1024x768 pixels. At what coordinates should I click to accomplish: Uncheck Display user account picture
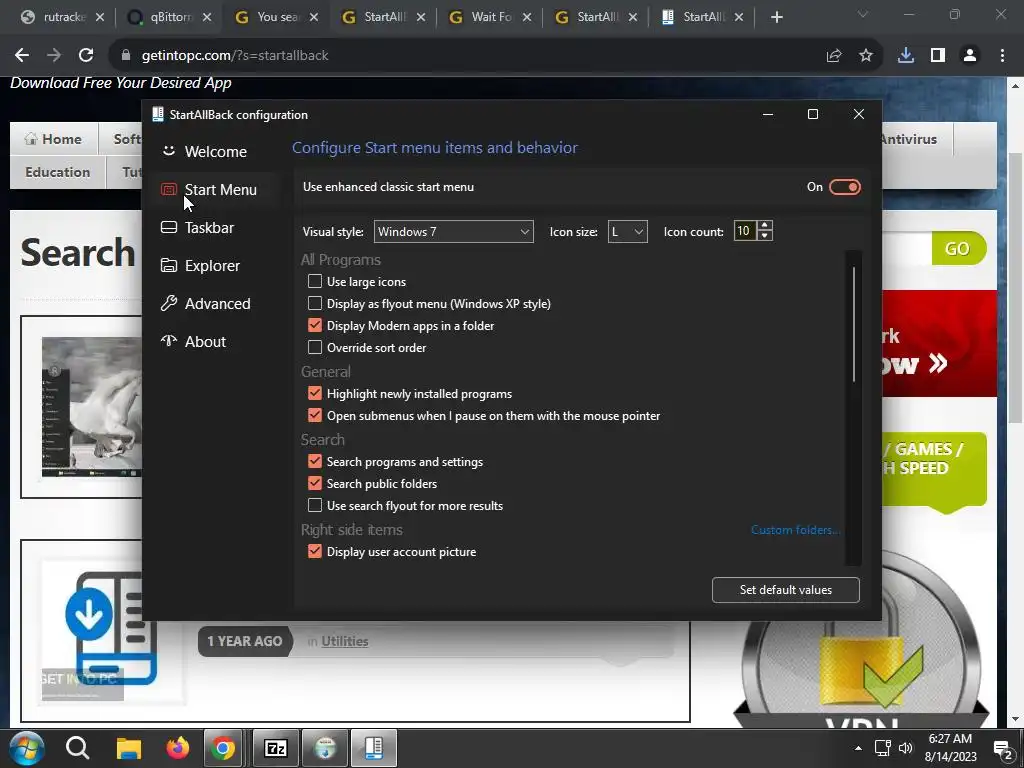click(x=315, y=551)
